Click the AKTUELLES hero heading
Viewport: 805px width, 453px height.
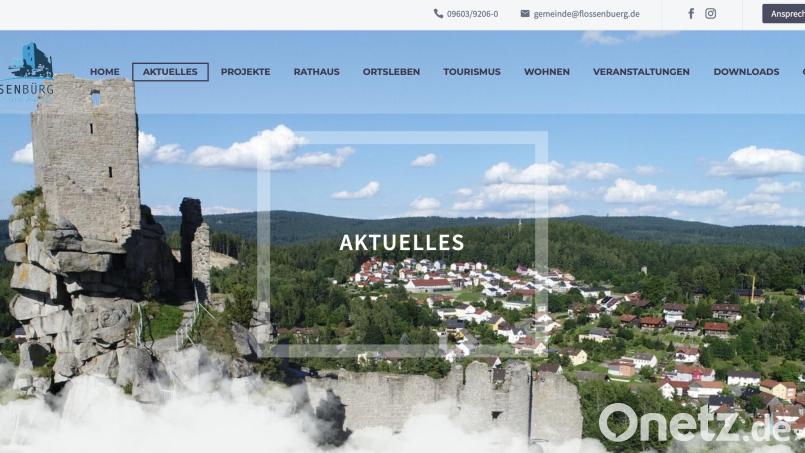pyautogui.click(x=401, y=243)
